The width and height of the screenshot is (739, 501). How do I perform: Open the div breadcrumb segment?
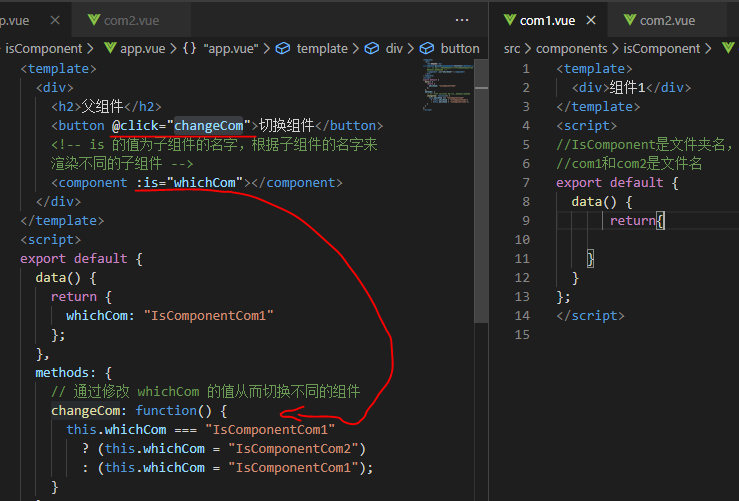(394, 49)
